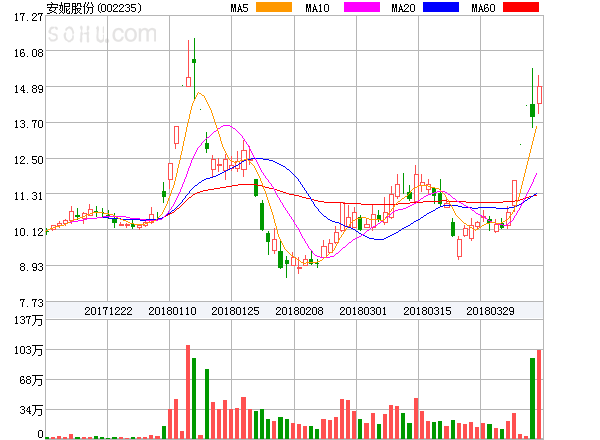Click the final red candlestick at chart's right edge
The height and width of the screenshot is (440, 600).
pos(539,95)
